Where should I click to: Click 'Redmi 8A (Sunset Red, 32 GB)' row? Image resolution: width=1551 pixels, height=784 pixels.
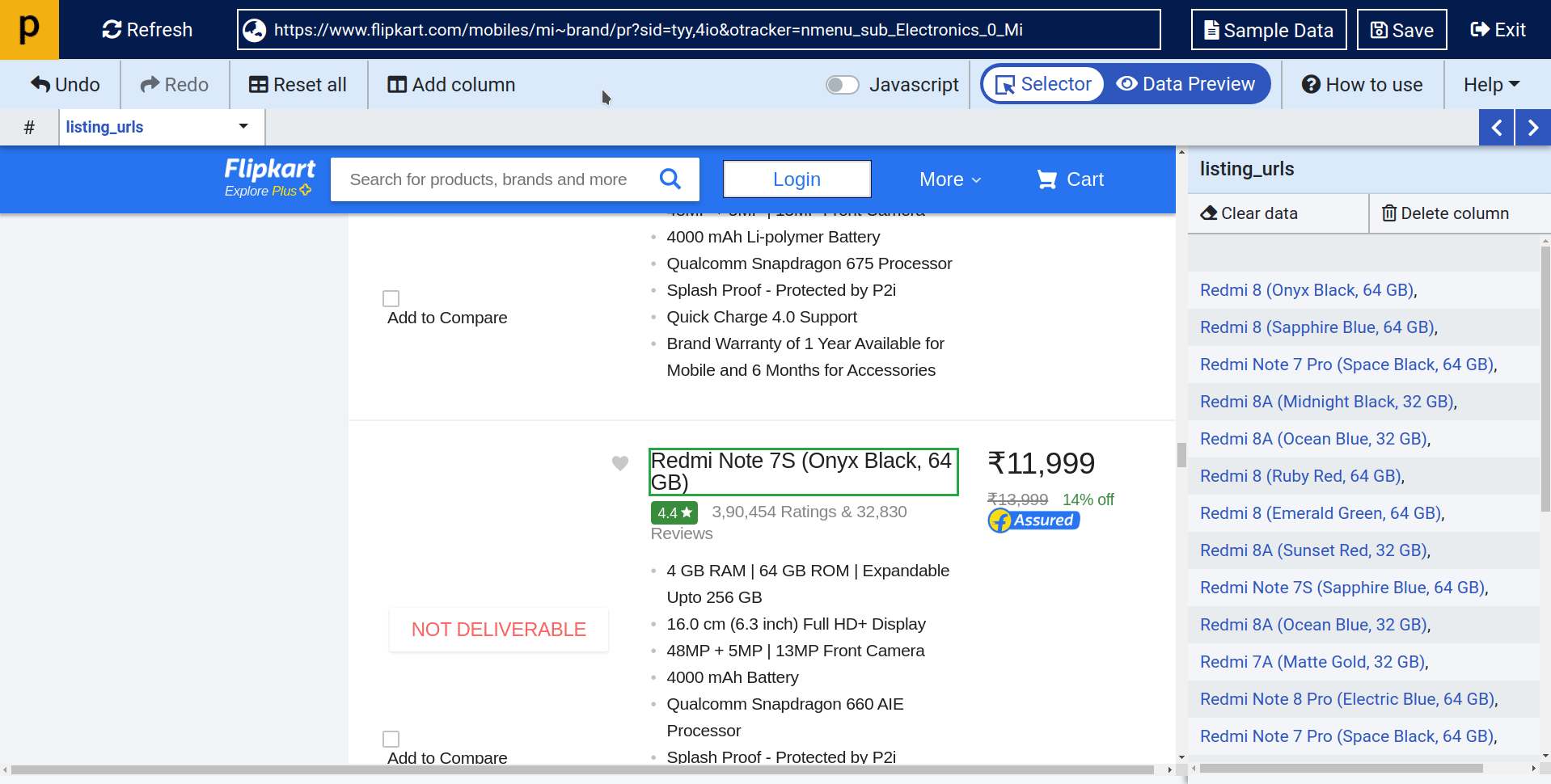pos(1364,550)
